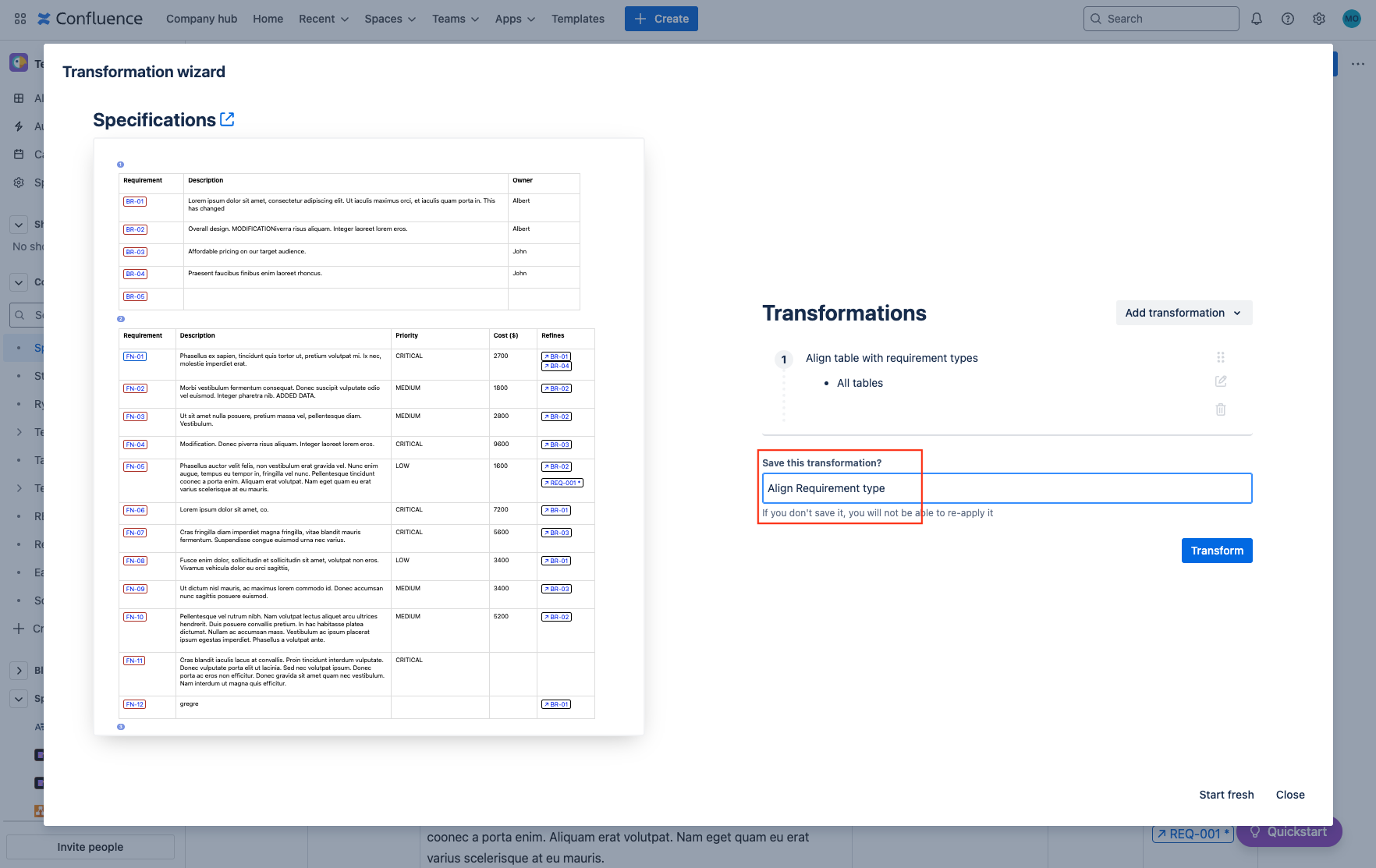
Task: Click the transformation name input field
Action: 1005,487
